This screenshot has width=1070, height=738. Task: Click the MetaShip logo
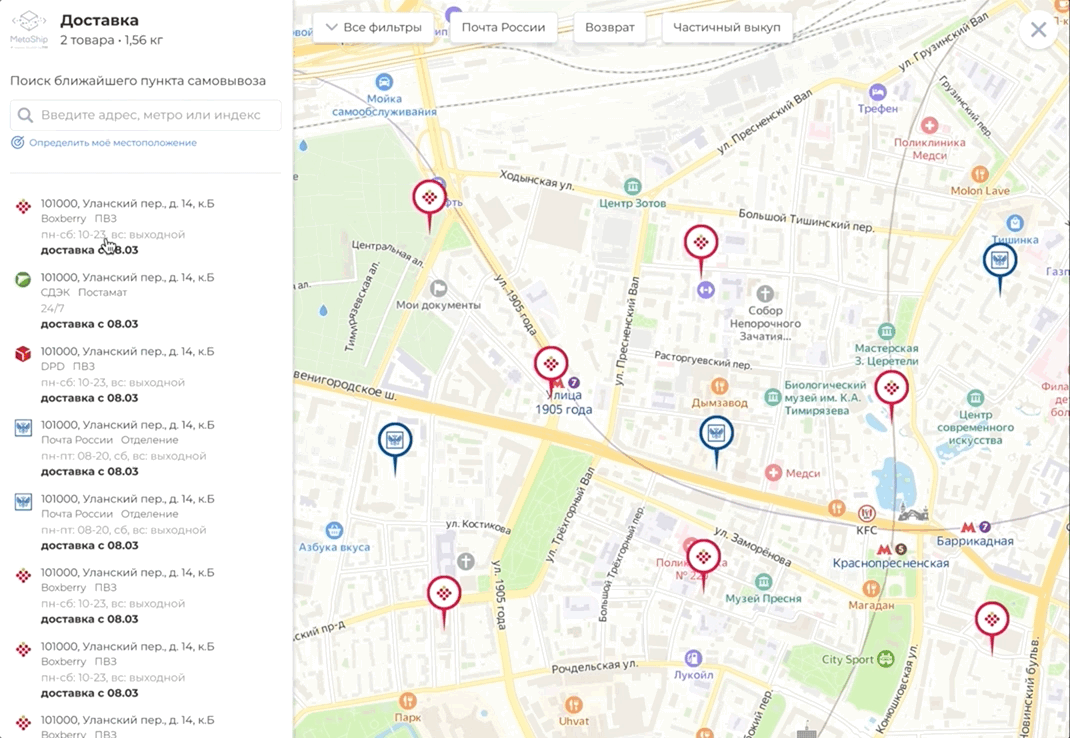pyautogui.click(x=29, y=29)
